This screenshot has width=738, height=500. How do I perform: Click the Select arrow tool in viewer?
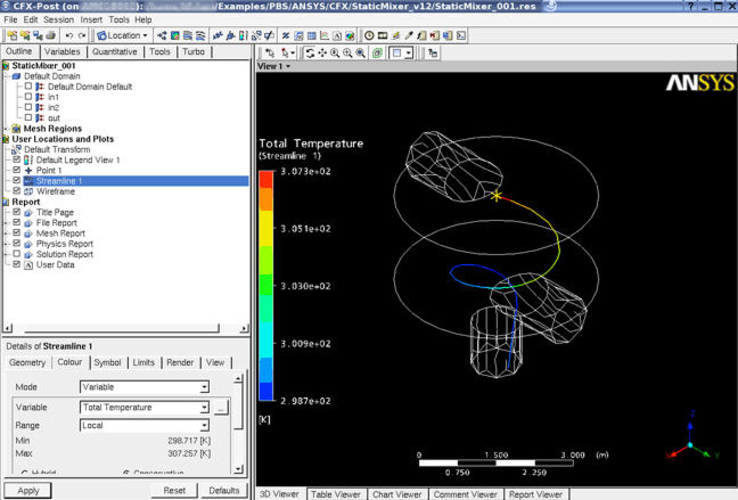[270, 53]
